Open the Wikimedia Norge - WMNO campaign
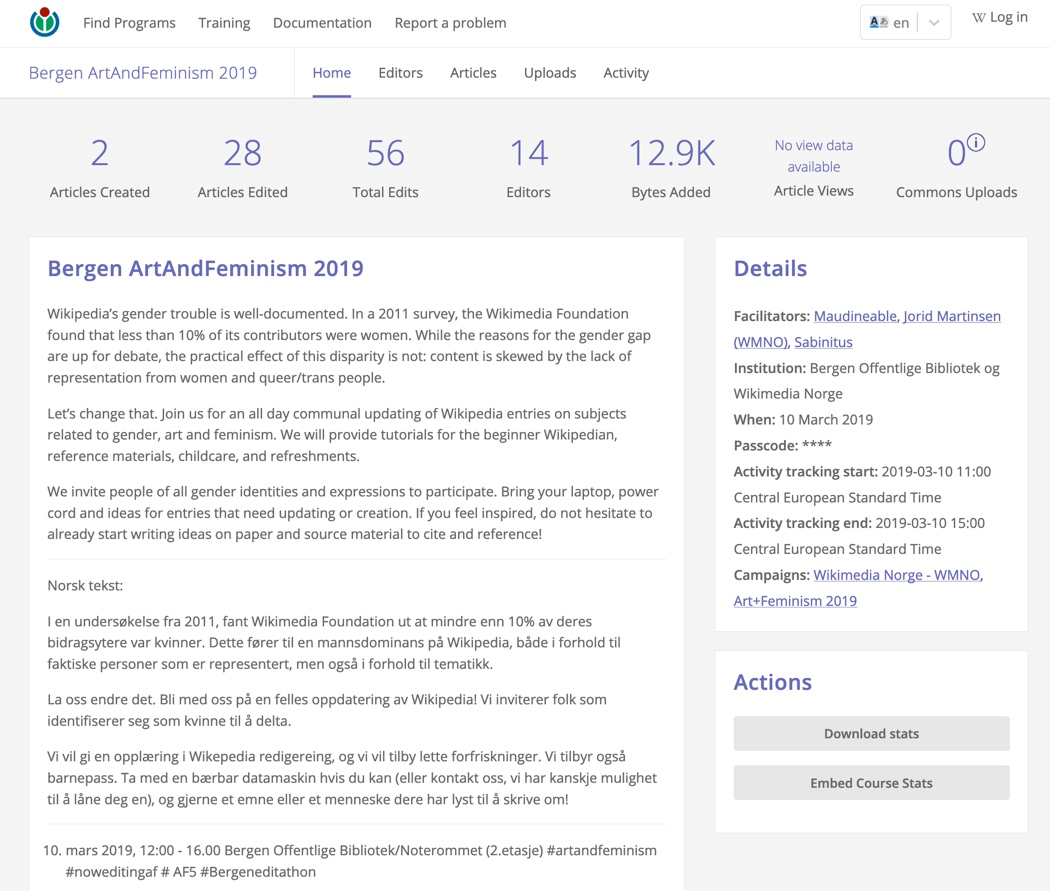This screenshot has height=891, width=1050. coord(896,575)
